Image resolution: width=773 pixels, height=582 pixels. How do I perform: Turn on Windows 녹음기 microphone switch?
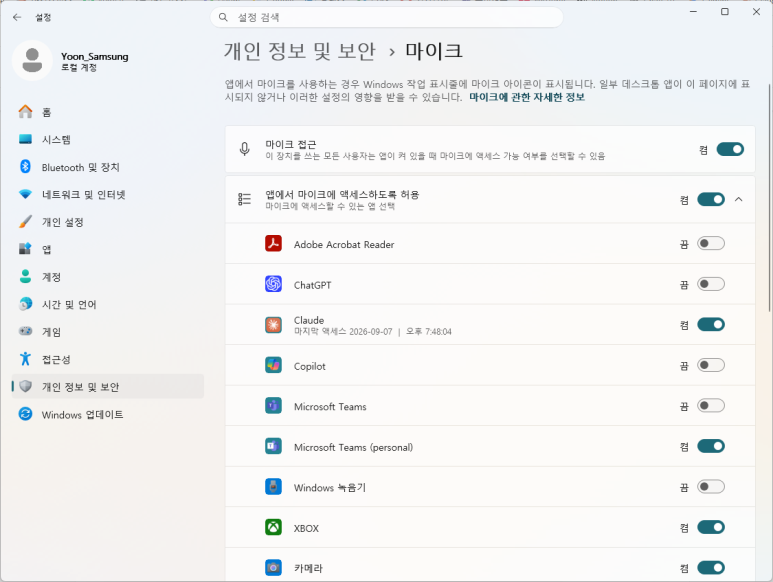pos(711,487)
